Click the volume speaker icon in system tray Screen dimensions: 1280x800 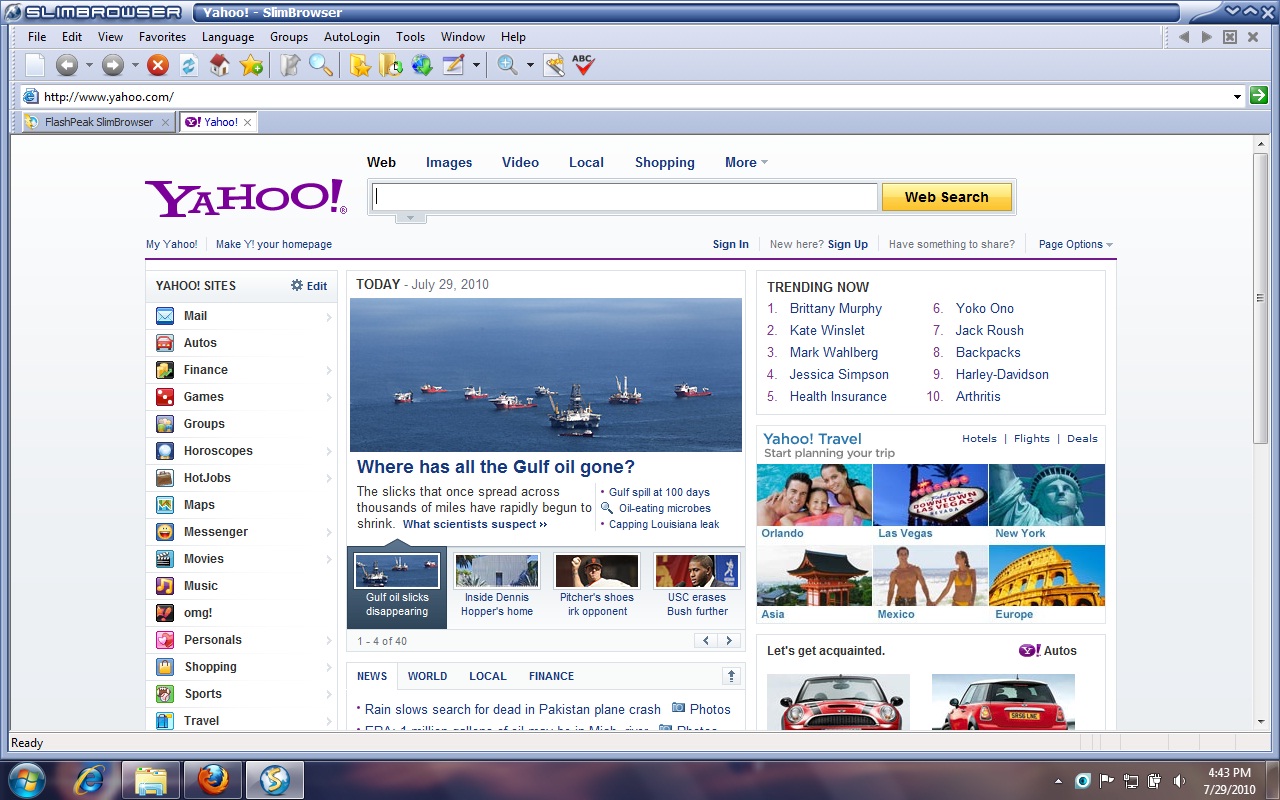(1179, 781)
